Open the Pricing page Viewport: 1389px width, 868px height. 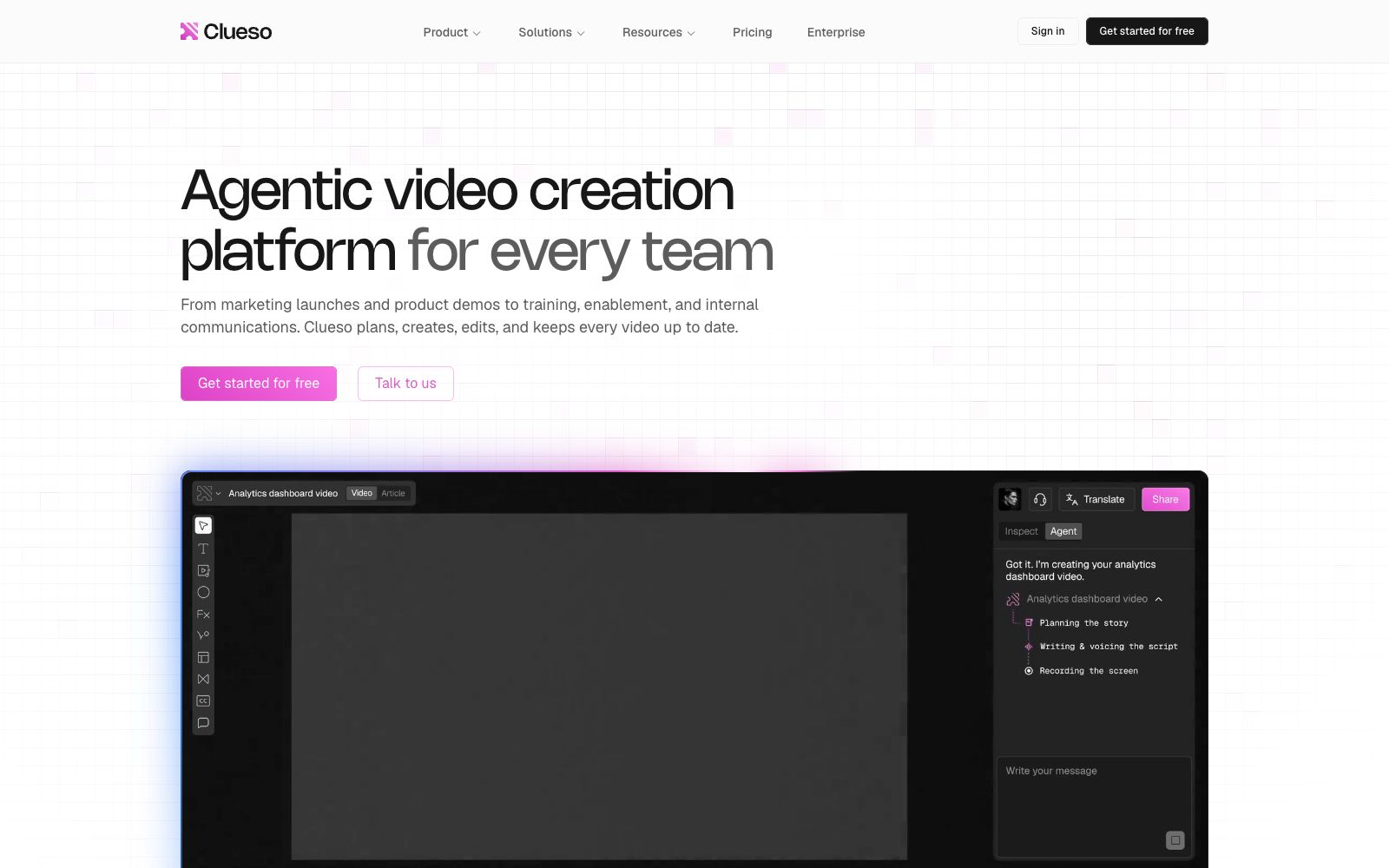click(x=752, y=32)
